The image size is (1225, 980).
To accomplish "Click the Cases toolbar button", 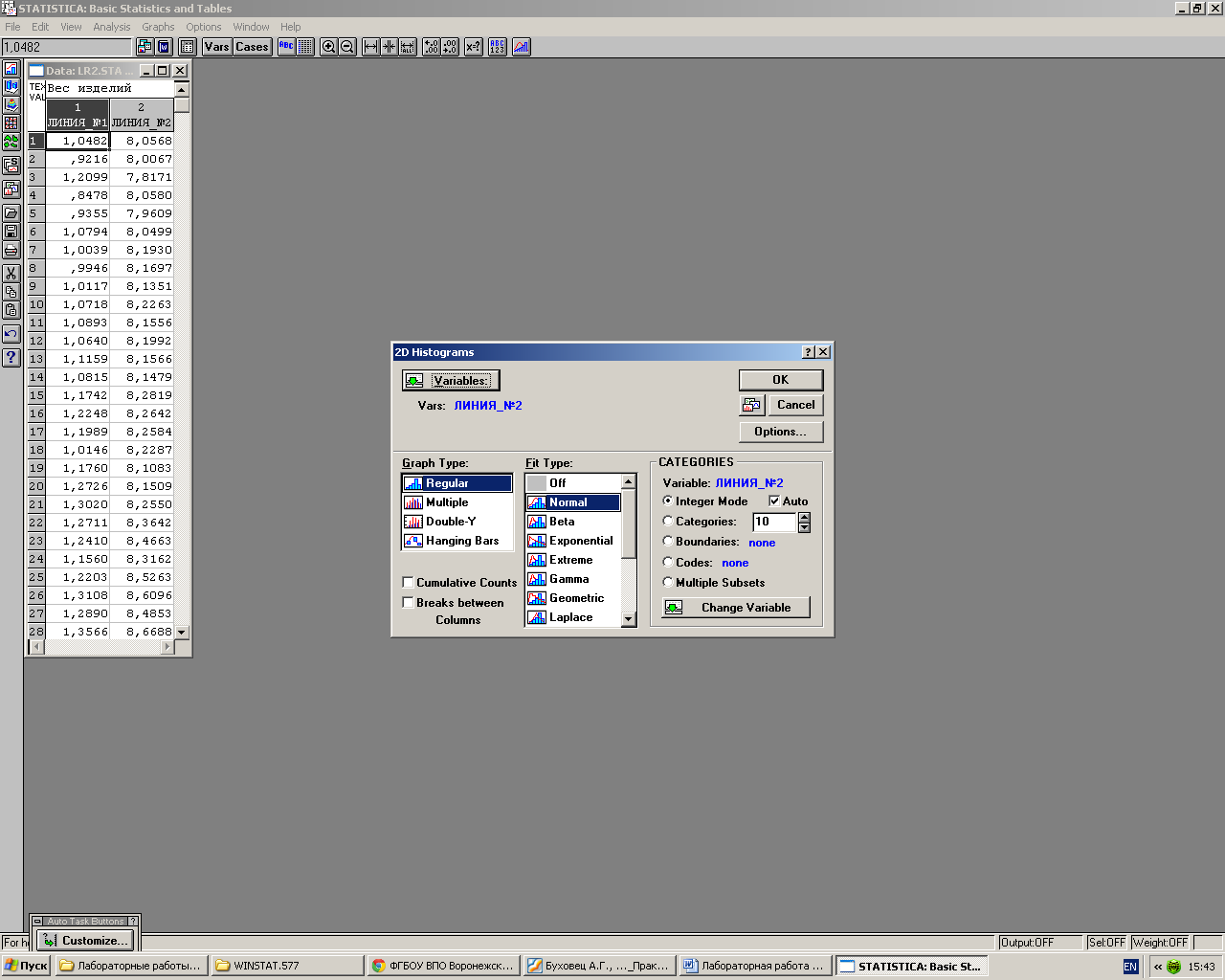I will point(252,47).
